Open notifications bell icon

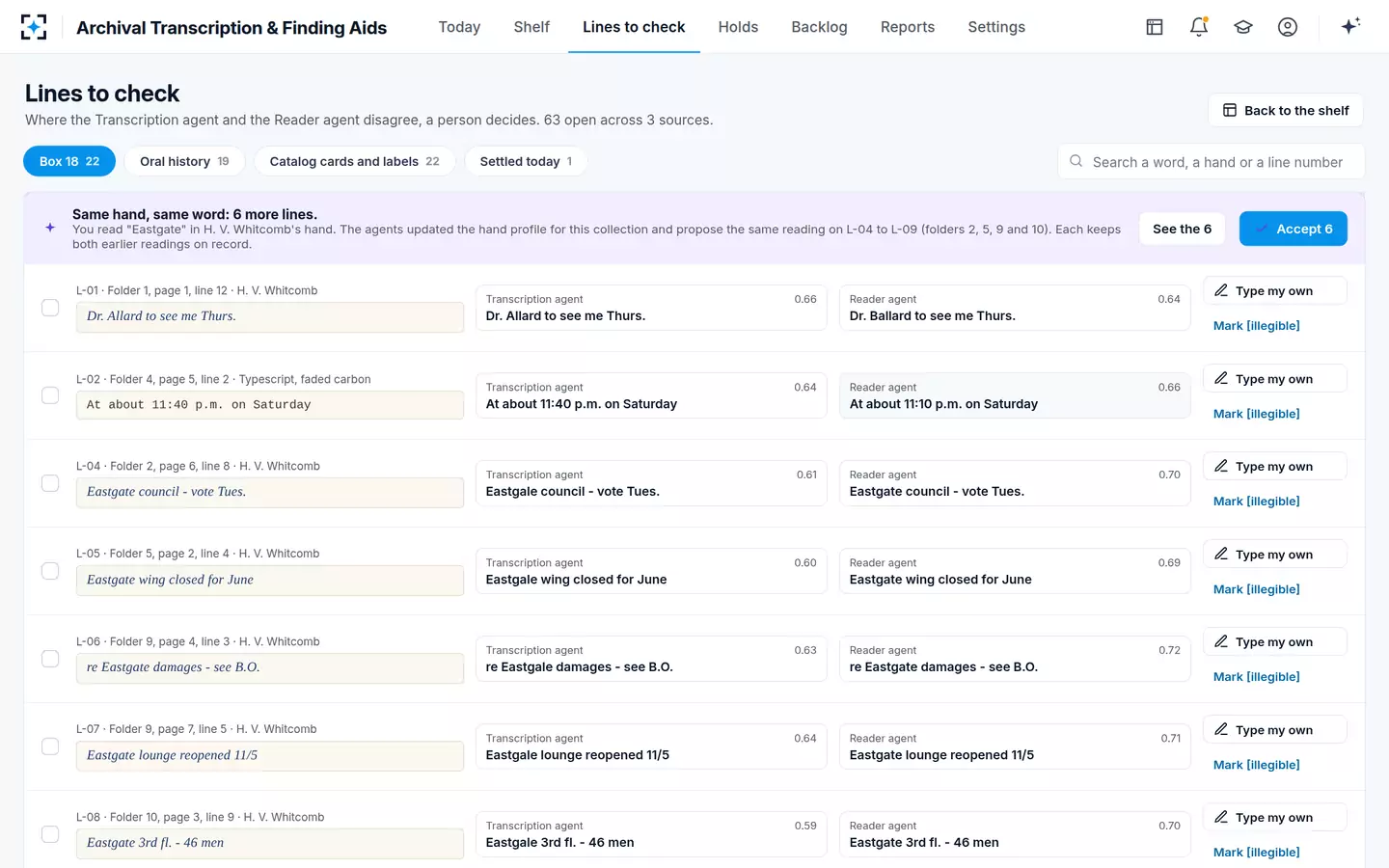click(1199, 27)
